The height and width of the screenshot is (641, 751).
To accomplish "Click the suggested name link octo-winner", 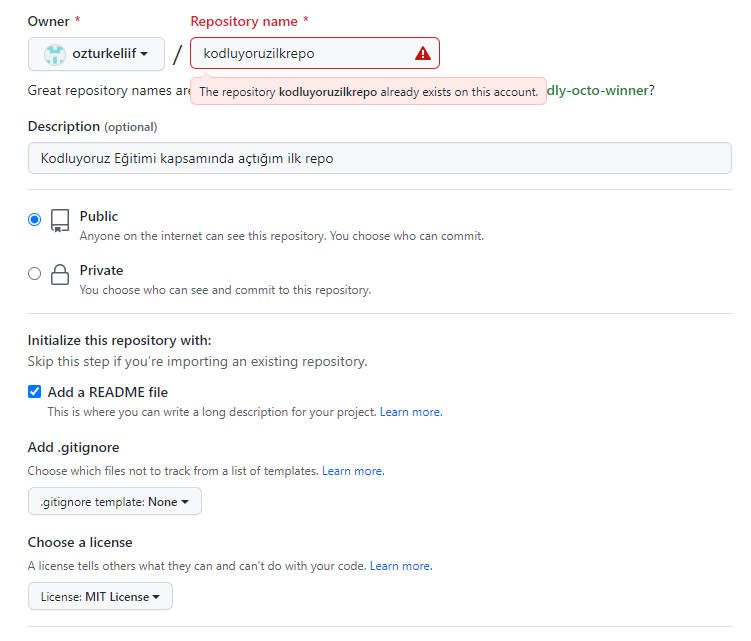I will click(x=598, y=90).
